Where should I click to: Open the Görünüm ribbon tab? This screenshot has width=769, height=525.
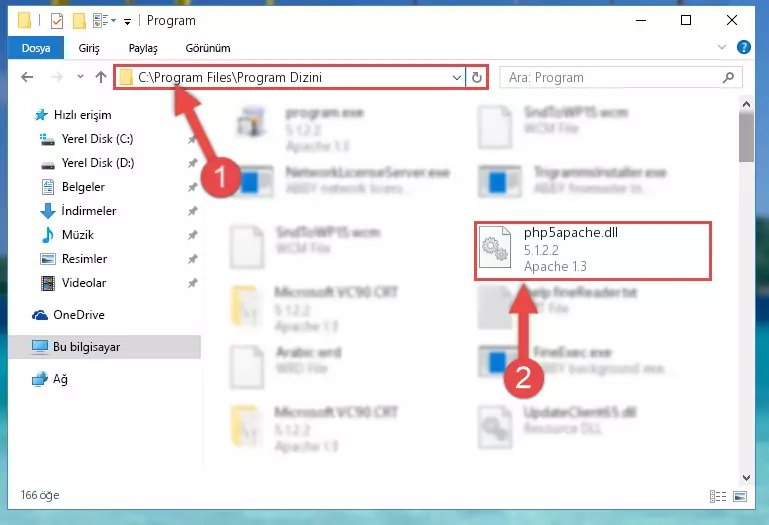[x=207, y=48]
